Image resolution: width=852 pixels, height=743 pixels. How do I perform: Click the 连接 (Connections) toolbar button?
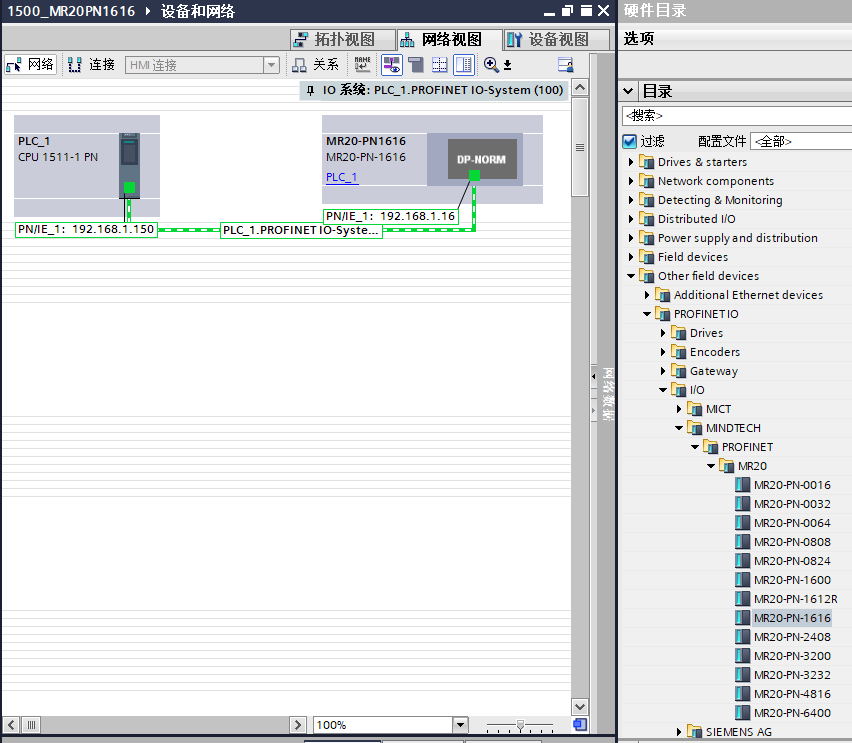click(x=91, y=65)
